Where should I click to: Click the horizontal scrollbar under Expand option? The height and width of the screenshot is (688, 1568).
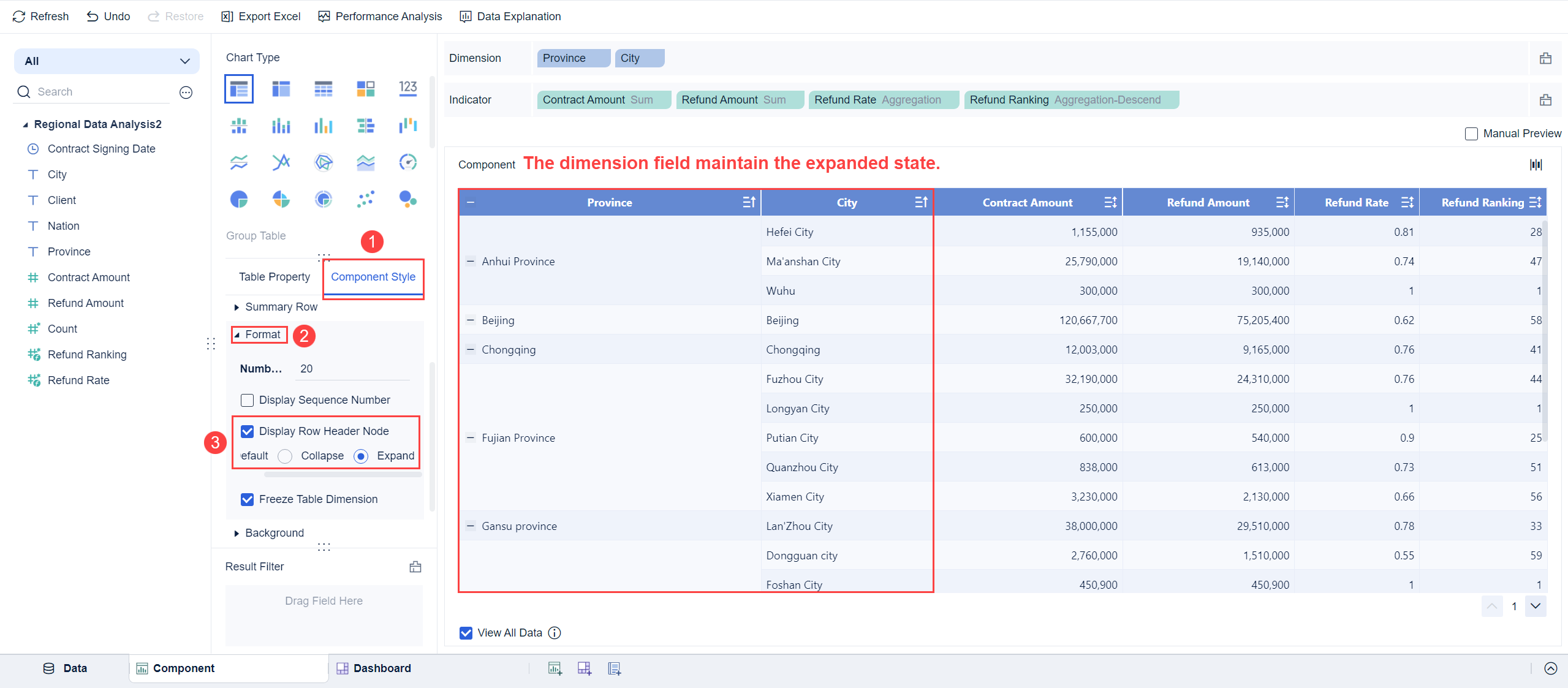click(342, 475)
